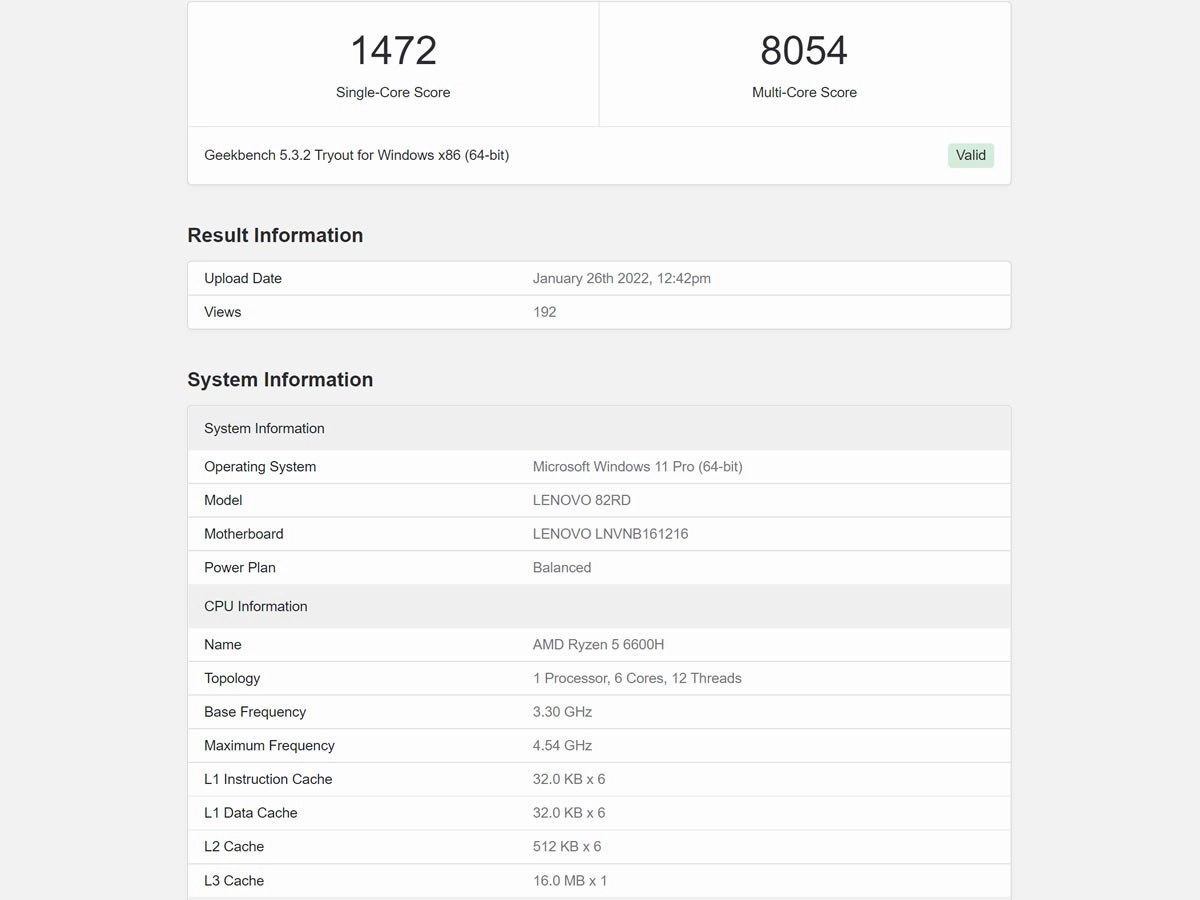Click the Multi-Core Score label

click(804, 92)
